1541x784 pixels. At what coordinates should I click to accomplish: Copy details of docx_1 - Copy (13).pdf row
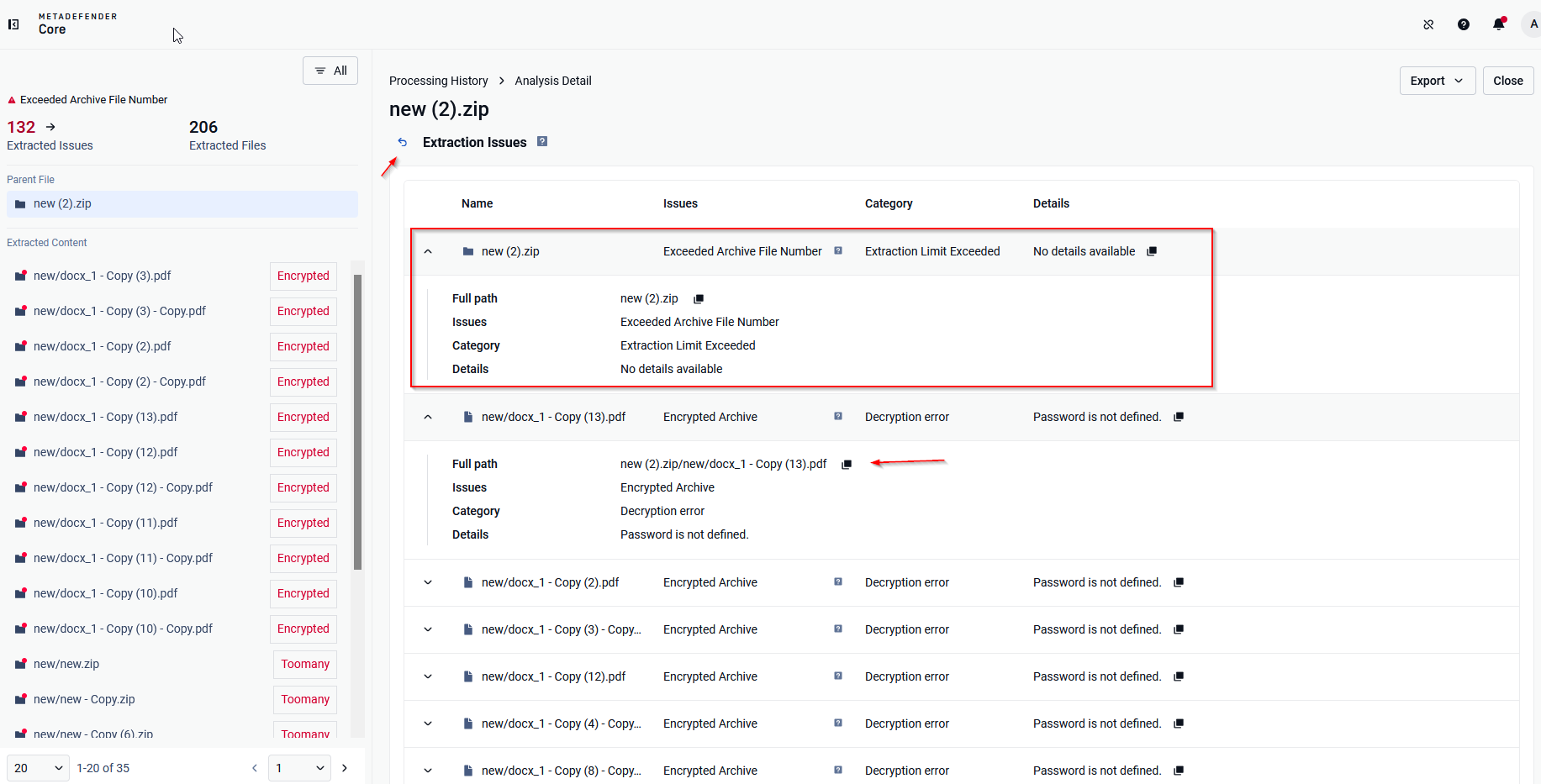(1179, 417)
